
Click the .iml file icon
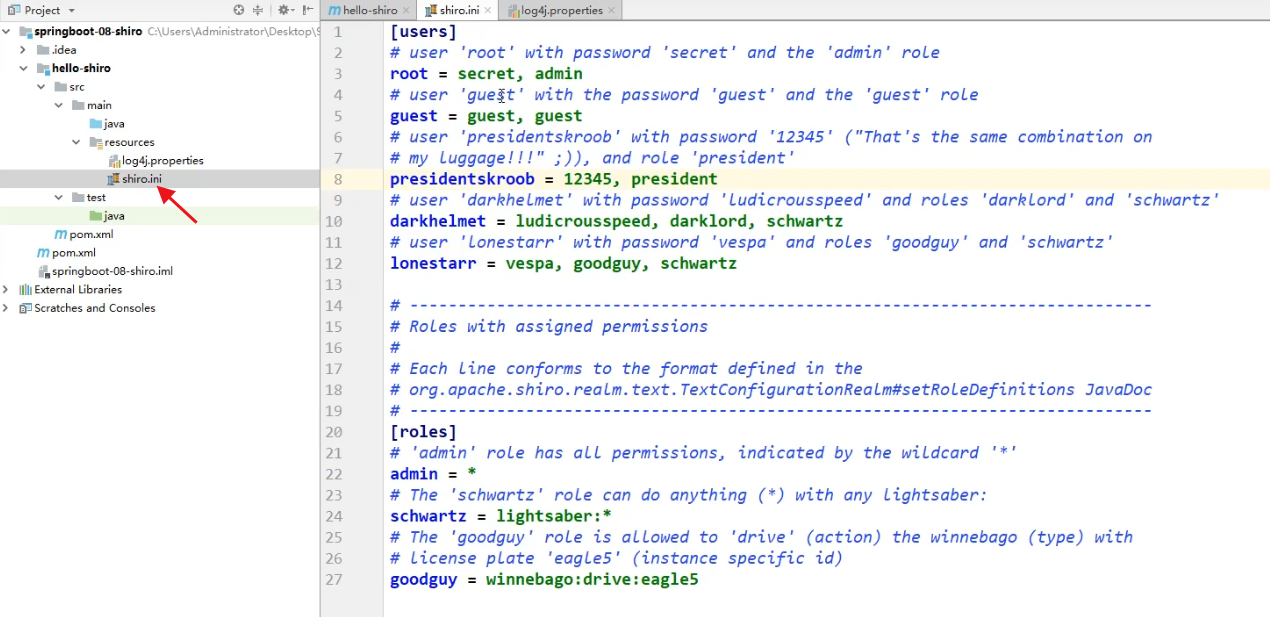click(43, 271)
